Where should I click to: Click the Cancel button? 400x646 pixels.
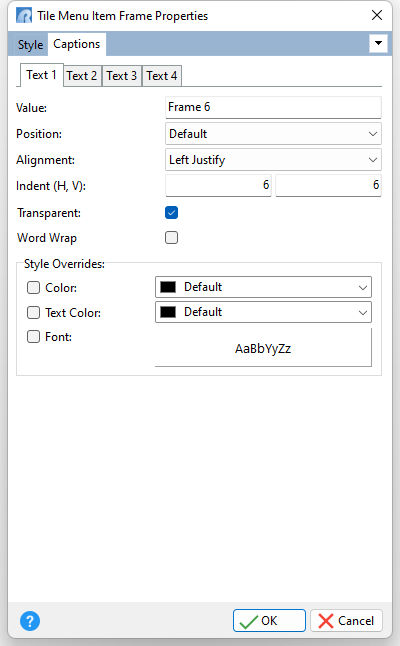[346, 620]
